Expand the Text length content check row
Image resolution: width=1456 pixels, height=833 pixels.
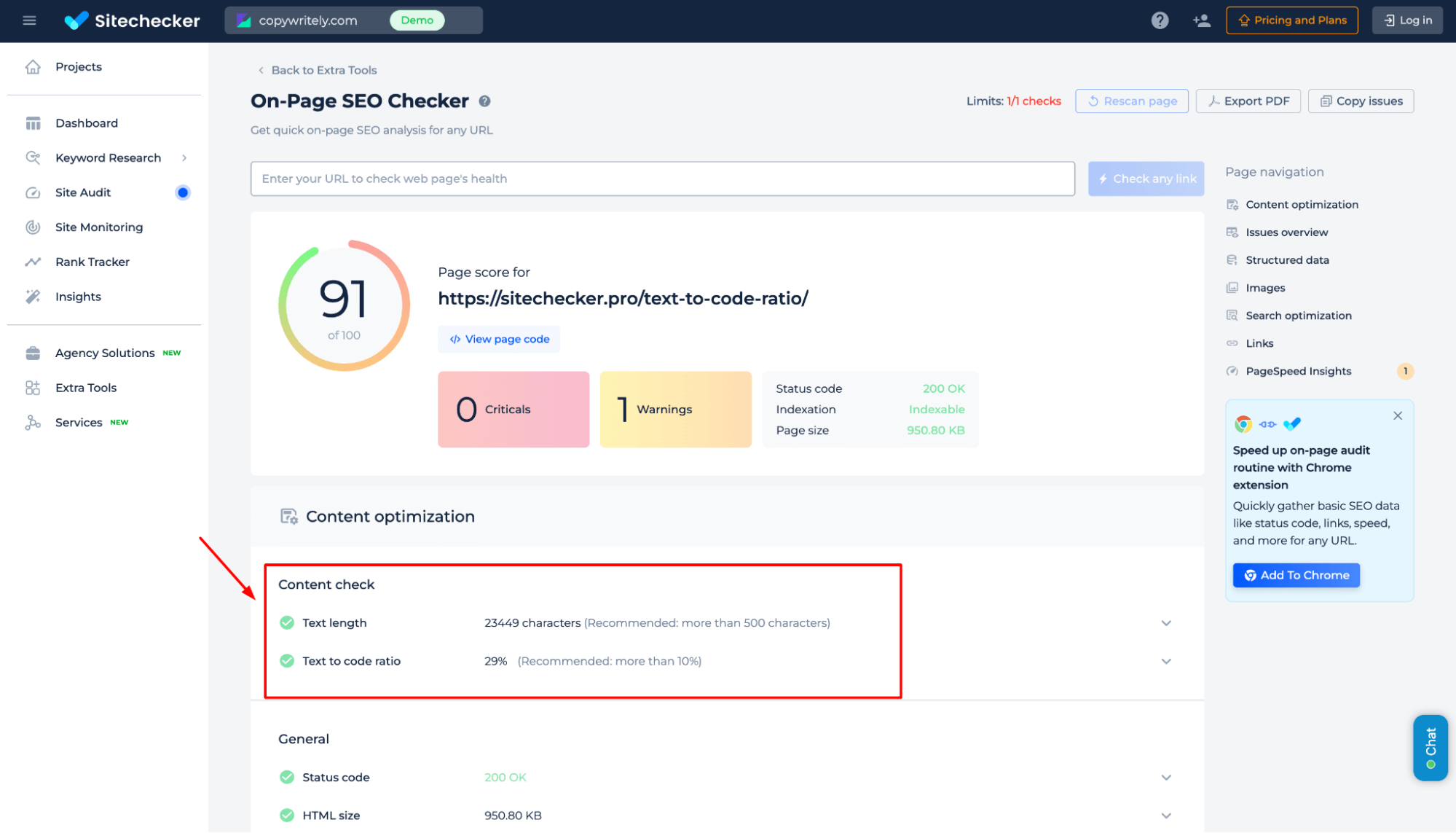[x=1166, y=623]
